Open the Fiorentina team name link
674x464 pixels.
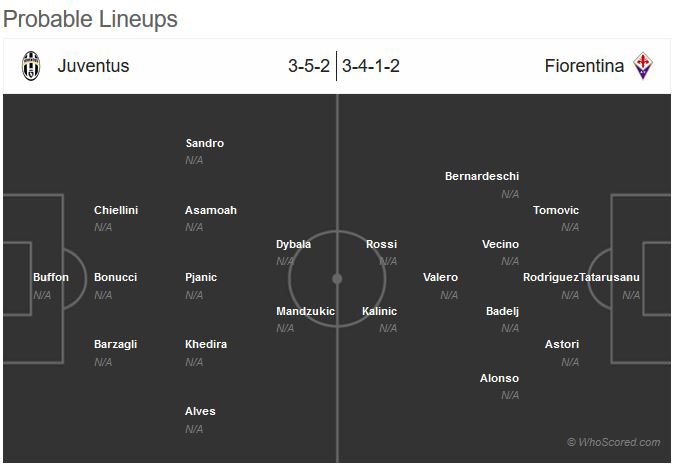click(584, 67)
